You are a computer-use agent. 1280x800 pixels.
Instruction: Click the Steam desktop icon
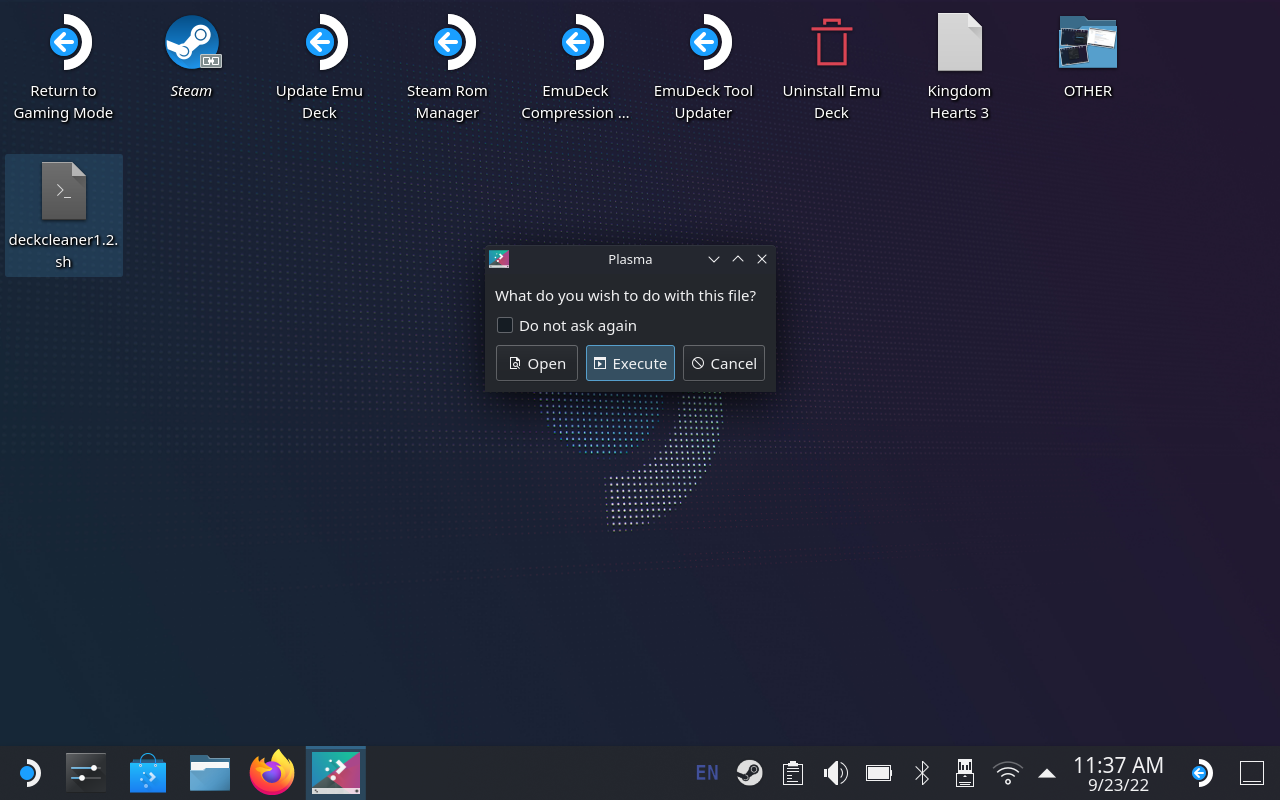[x=191, y=45]
